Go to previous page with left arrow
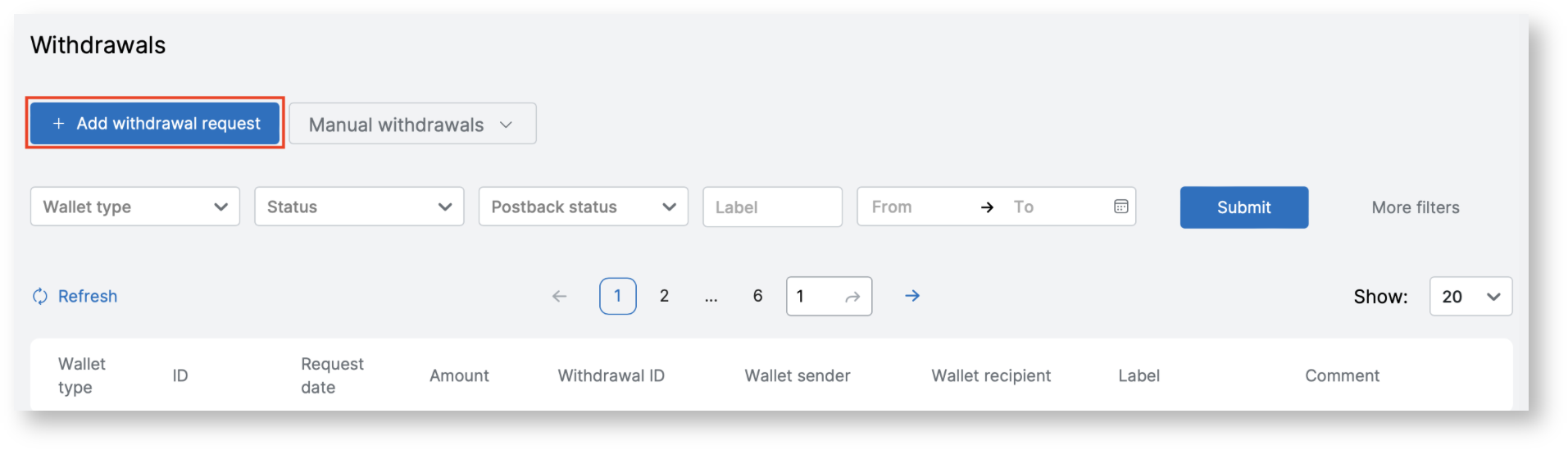Image resolution: width=1568 pixels, height=450 pixels. tap(559, 297)
